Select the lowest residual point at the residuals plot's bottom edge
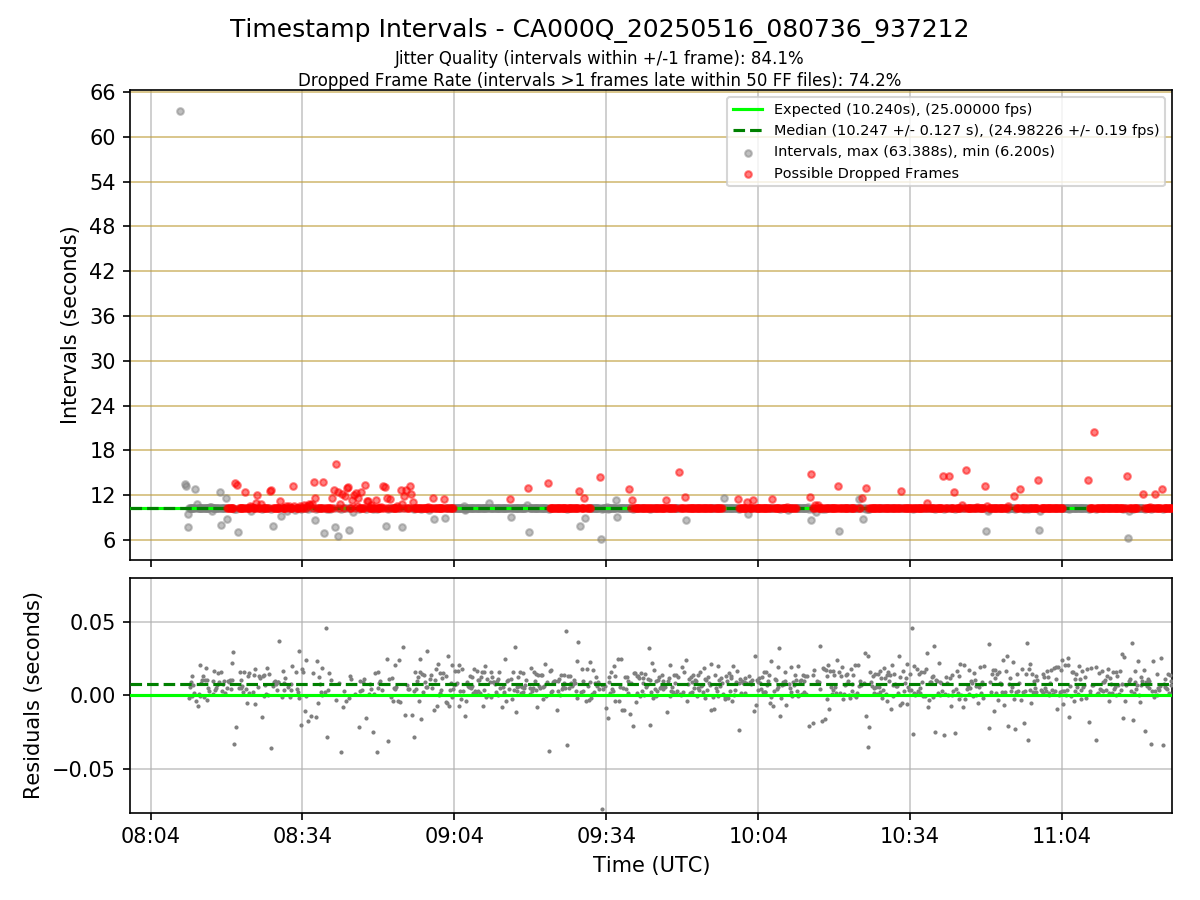 [602, 809]
